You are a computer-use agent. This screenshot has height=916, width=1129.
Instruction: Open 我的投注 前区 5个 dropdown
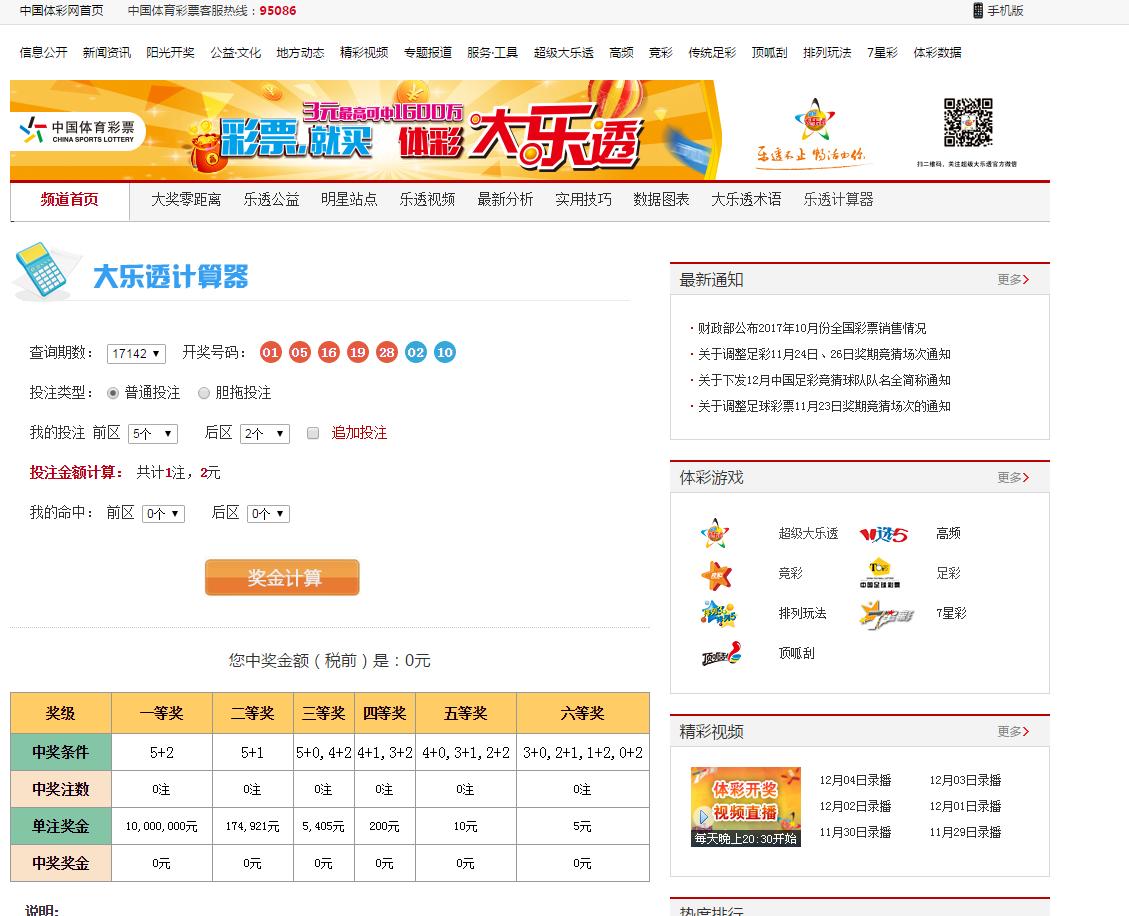point(153,434)
